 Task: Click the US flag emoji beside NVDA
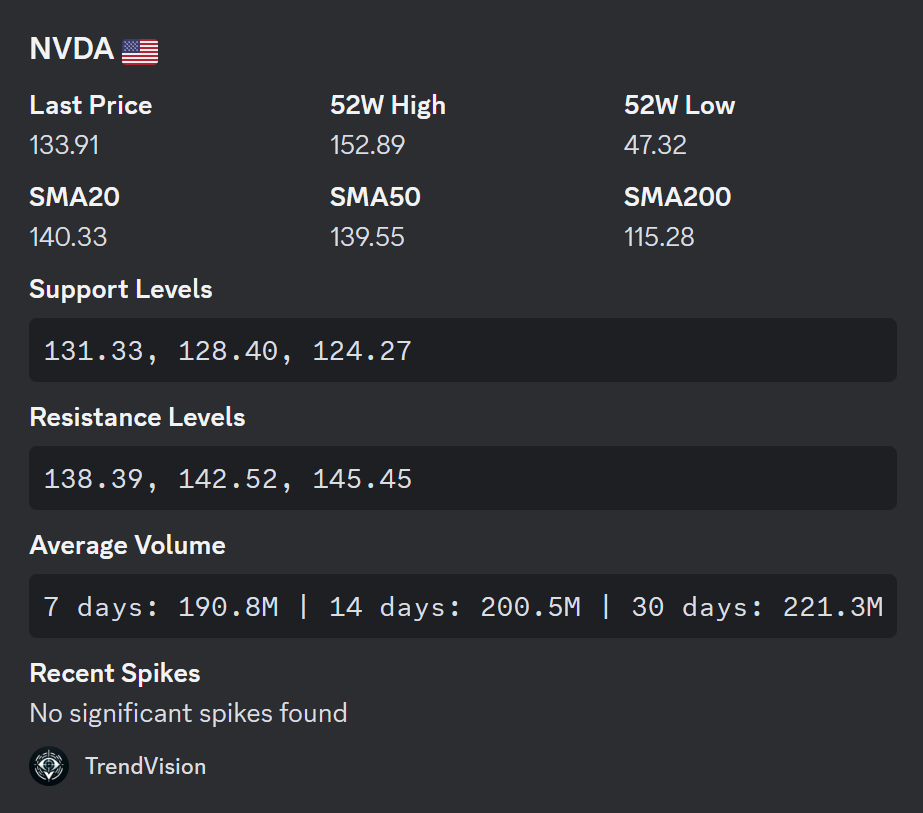click(x=140, y=51)
